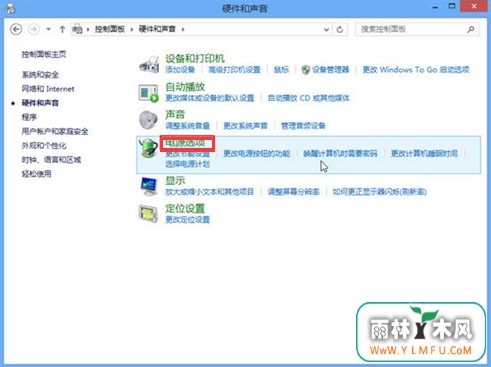Viewport: 491px width, 367px height.
Task: Click the shield icon beside 设备管理器
Action: pos(306,70)
